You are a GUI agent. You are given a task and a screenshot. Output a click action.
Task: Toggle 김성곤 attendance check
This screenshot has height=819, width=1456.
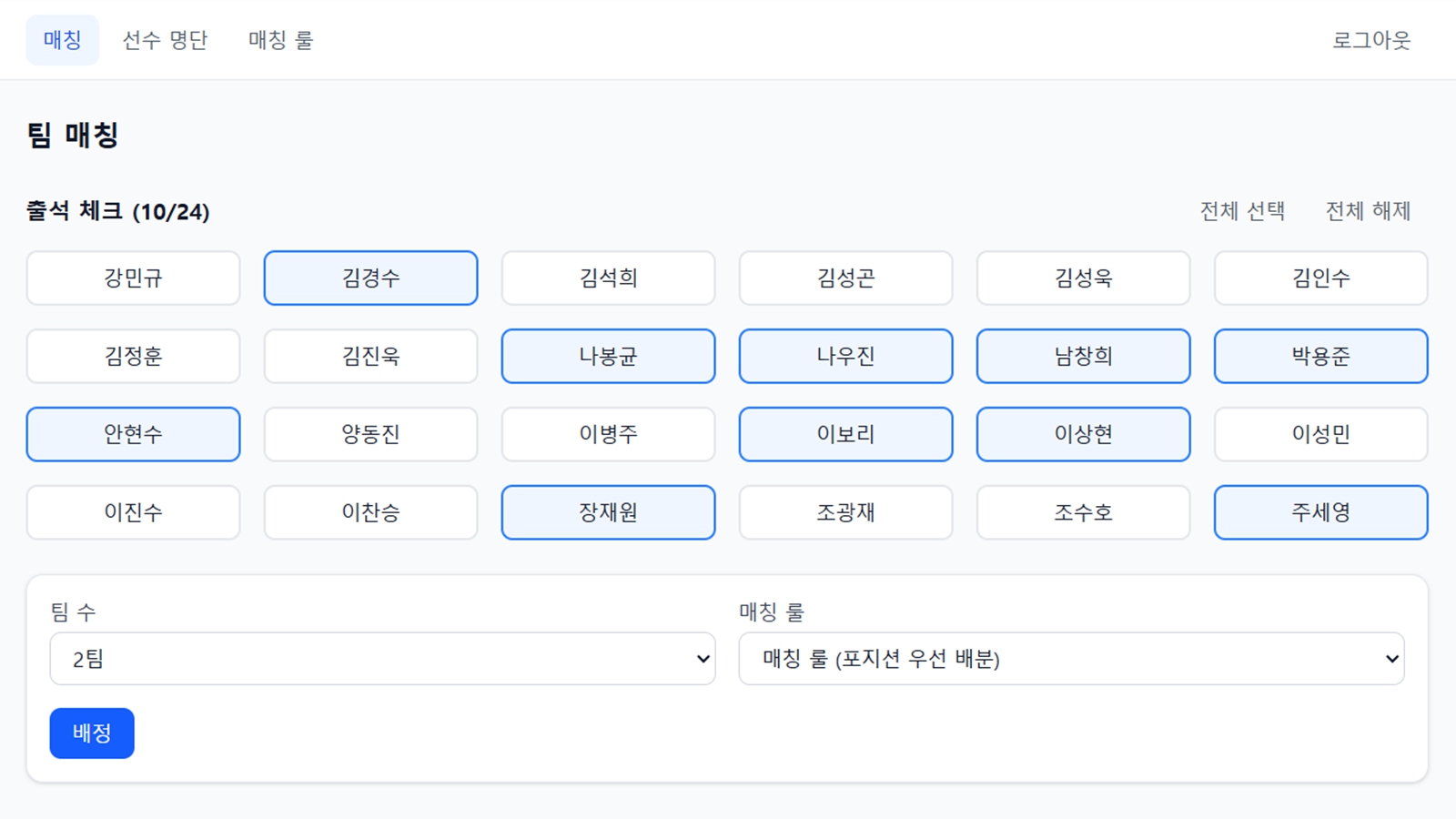click(845, 278)
